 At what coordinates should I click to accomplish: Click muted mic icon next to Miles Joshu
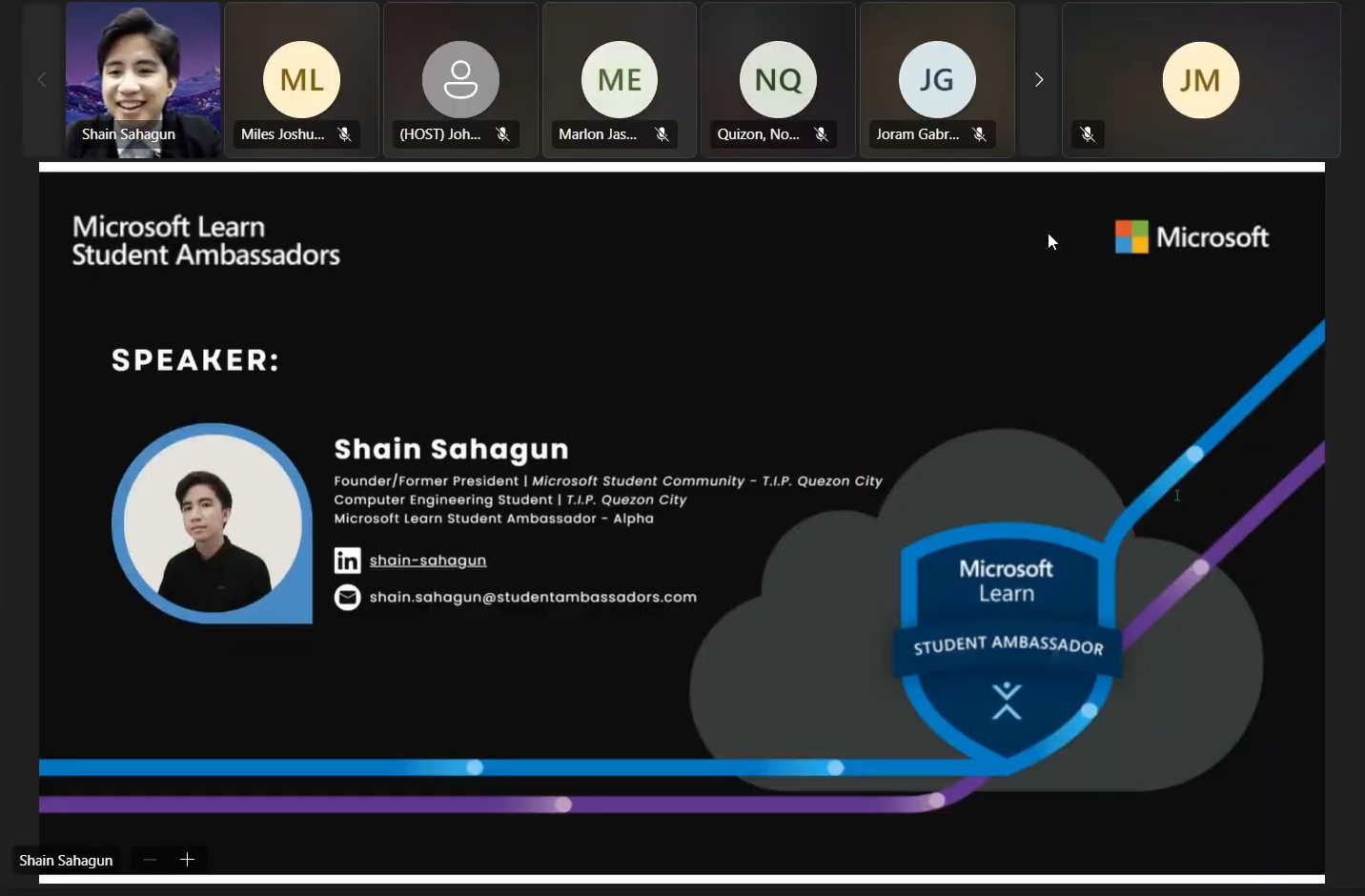[344, 134]
